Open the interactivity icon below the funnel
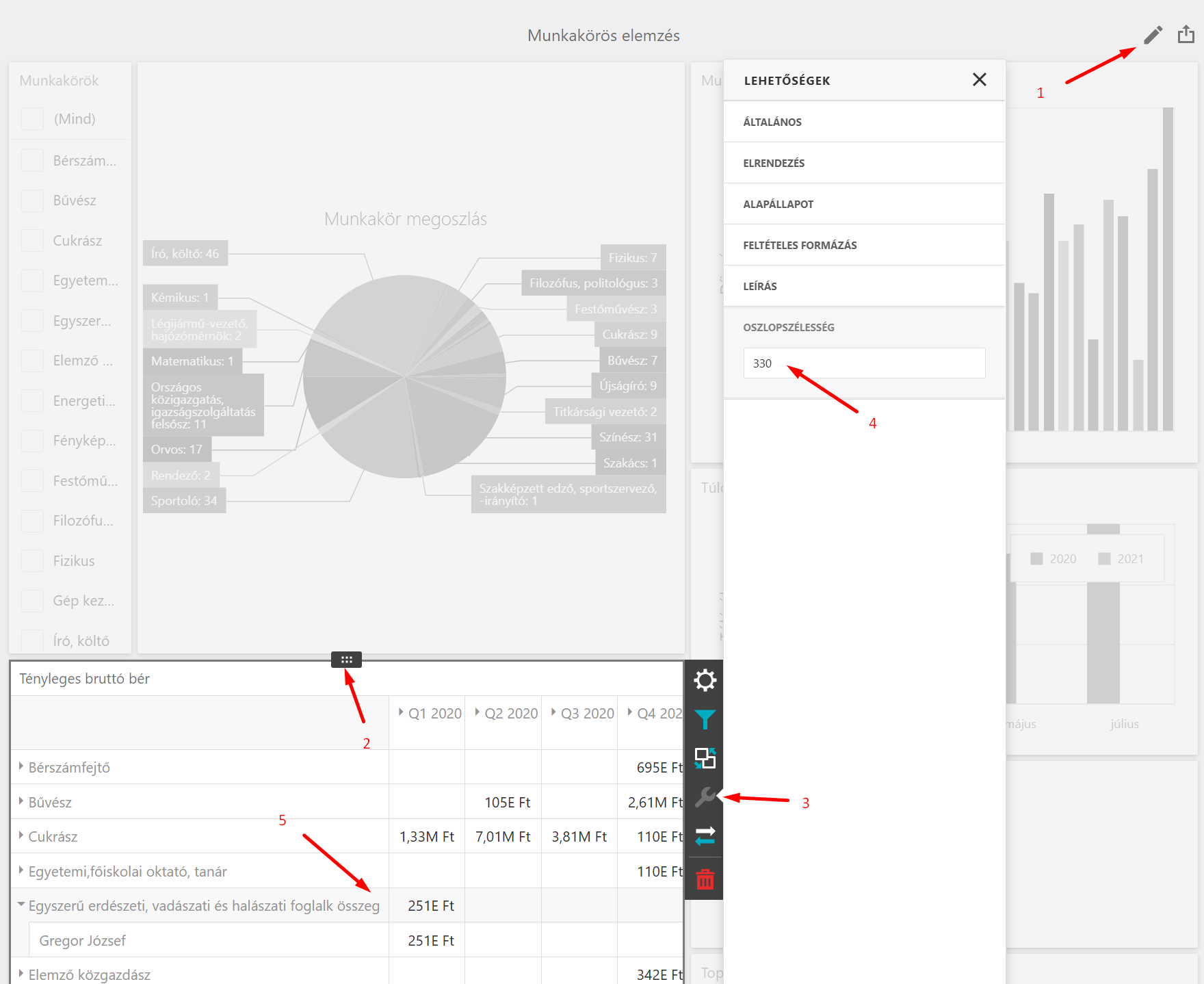 coord(705,758)
